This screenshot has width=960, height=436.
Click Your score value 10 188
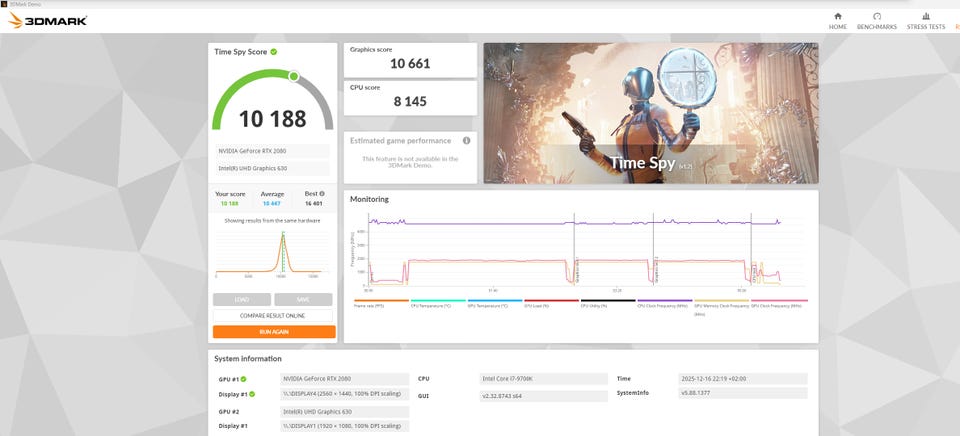(x=230, y=203)
